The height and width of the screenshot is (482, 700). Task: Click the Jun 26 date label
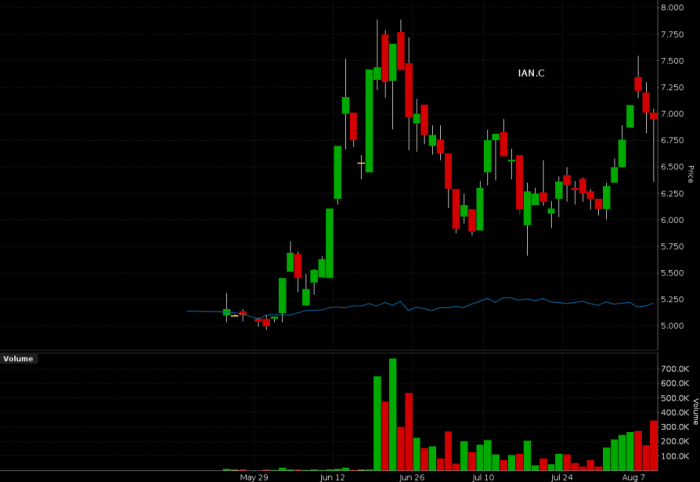click(x=412, y=478)
